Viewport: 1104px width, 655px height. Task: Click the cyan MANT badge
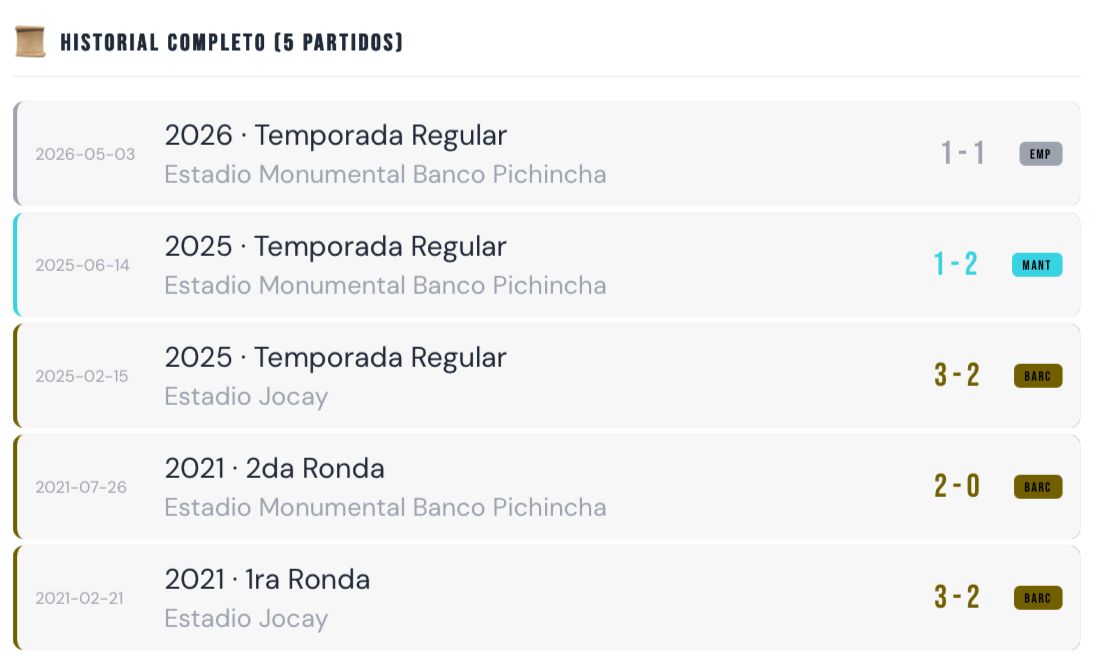1036,265
